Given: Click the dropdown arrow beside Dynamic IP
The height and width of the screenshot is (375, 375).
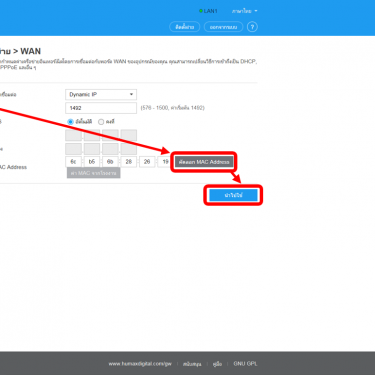Looking at the screenshot, I should pyautogui.click(x=131, y=94).
